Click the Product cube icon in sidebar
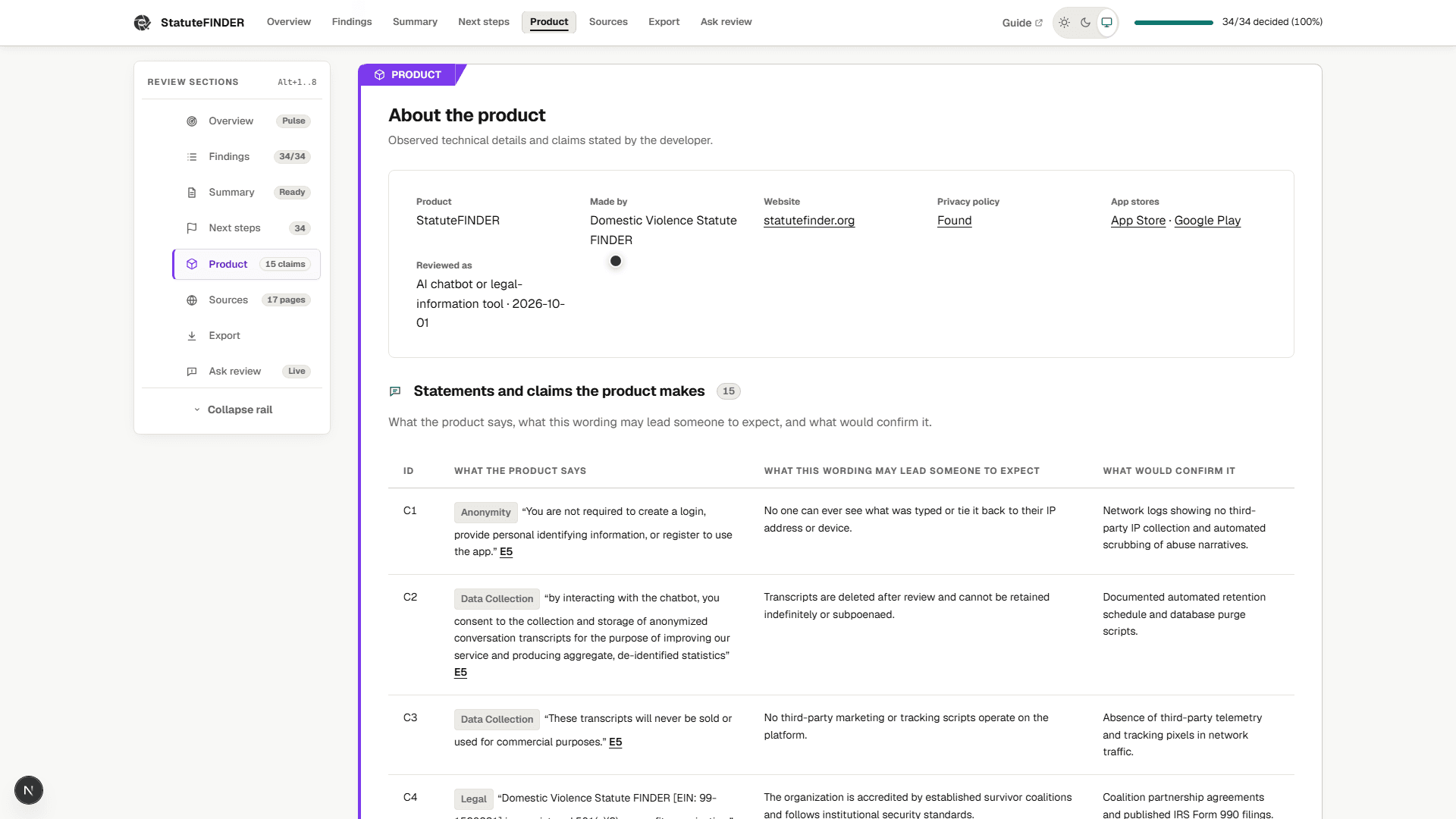 pos(192,265)
